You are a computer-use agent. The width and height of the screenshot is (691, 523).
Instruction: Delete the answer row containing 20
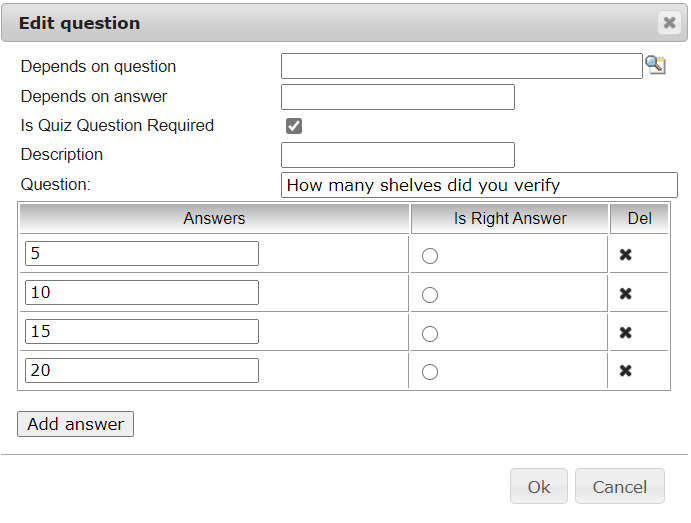pos(626,371)
